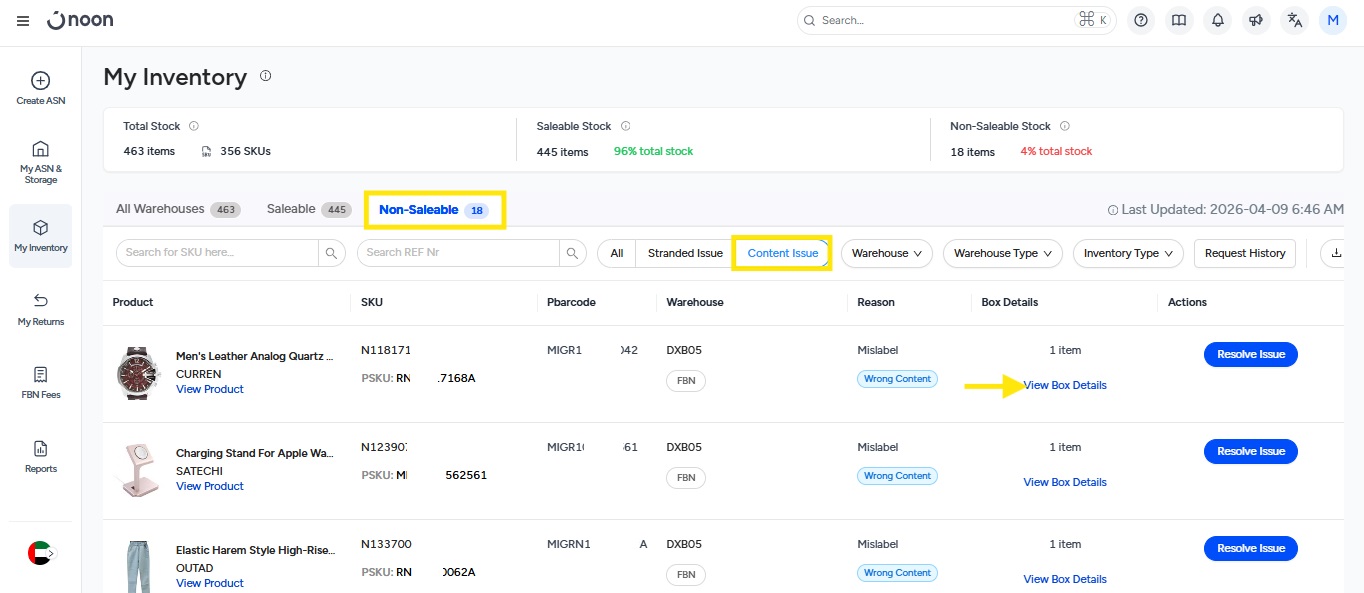Open the language translate icon
Viewport: 1364px width, 593px height.
point(1295,20)
